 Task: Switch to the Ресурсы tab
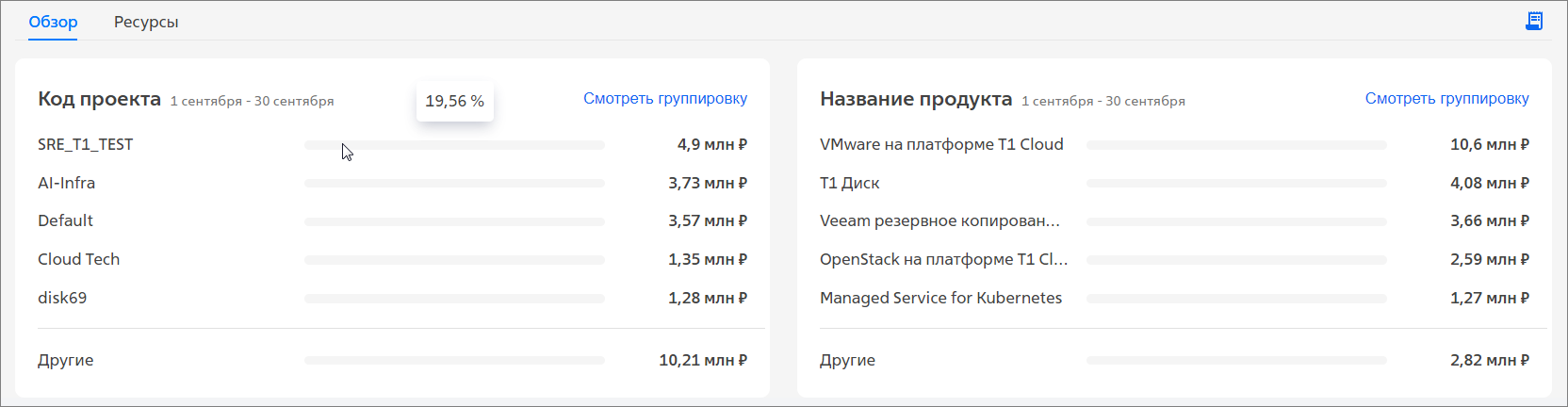coord(146,22)
